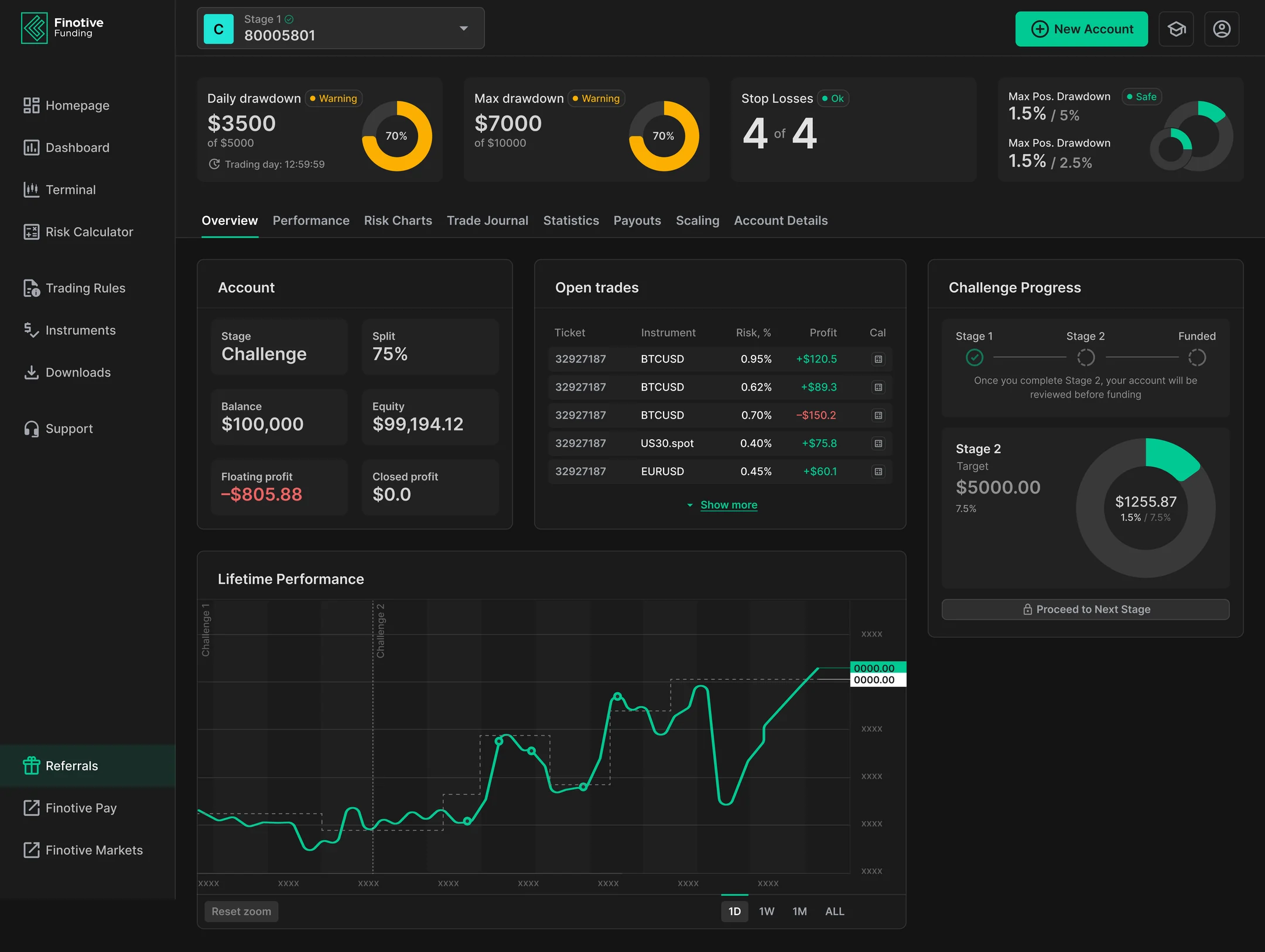Image resolution: width=1265 pixels, height=952 pixels.
Task: Click Proceed to Next Stage button
Action: pos(1086,609)
